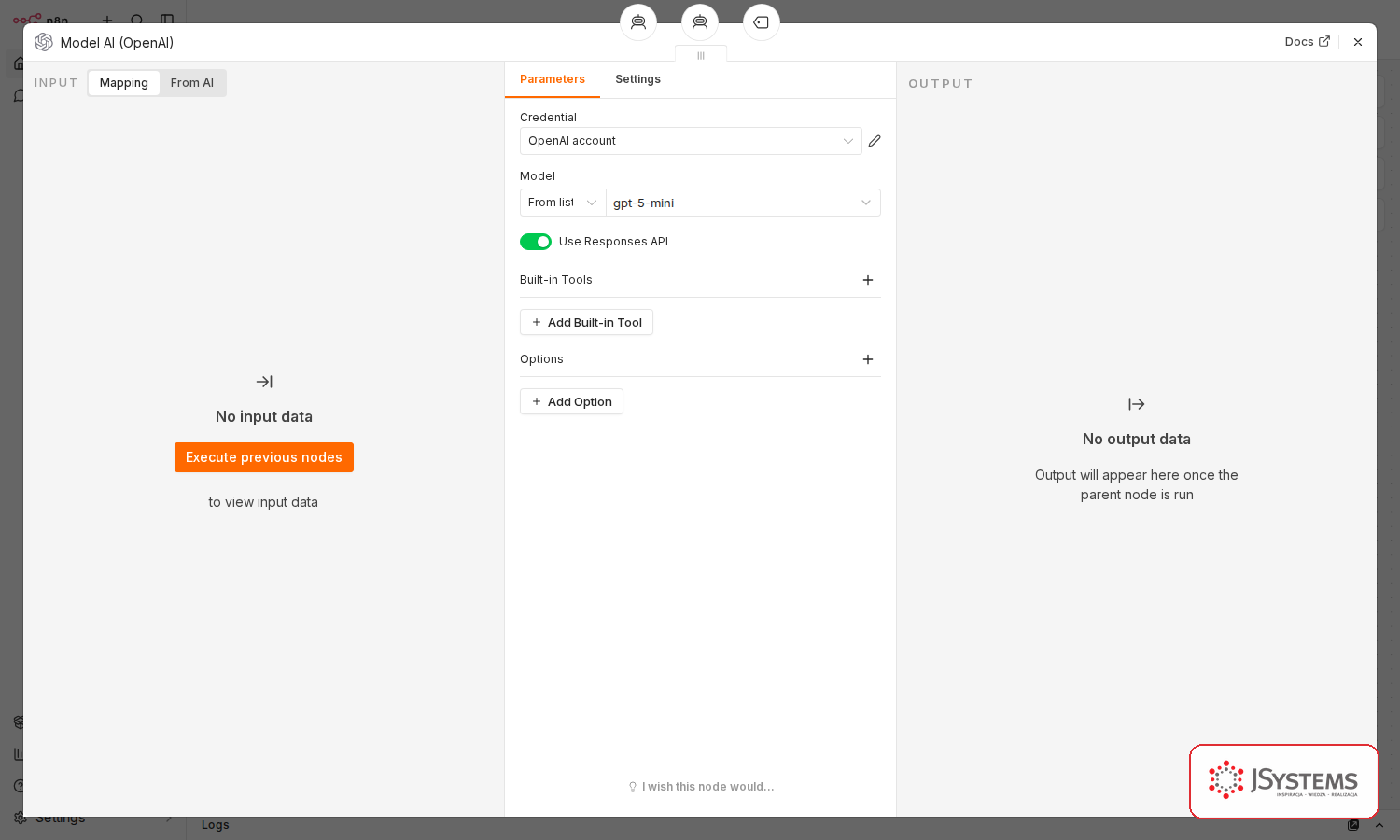The width and height of the screenshot is (1400, 840).
Task: Close the Model AI node panel
Action: 1358,42
